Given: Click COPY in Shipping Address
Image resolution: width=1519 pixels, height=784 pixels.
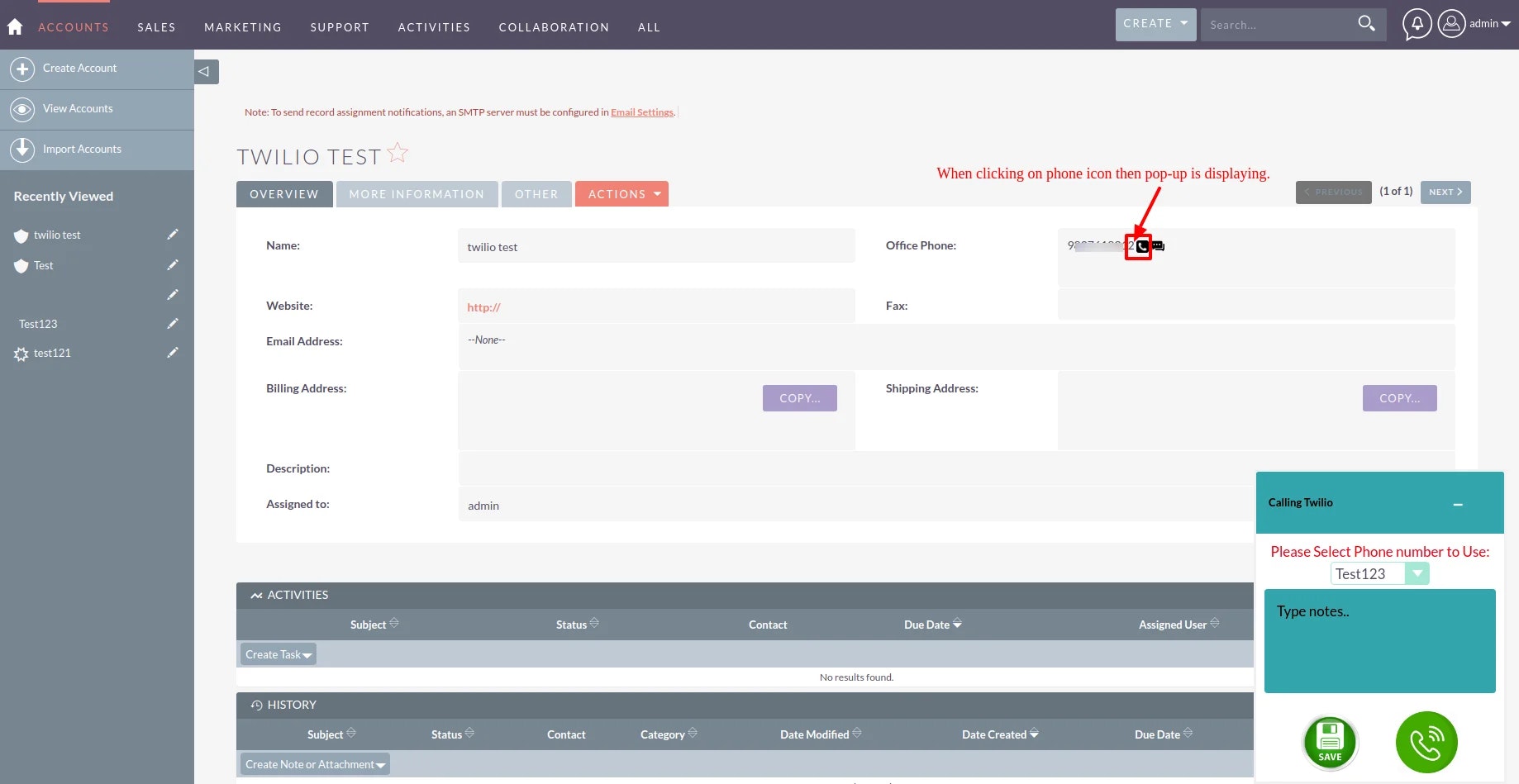Looking at the screenshot, I should click(x=1399, y=398).
